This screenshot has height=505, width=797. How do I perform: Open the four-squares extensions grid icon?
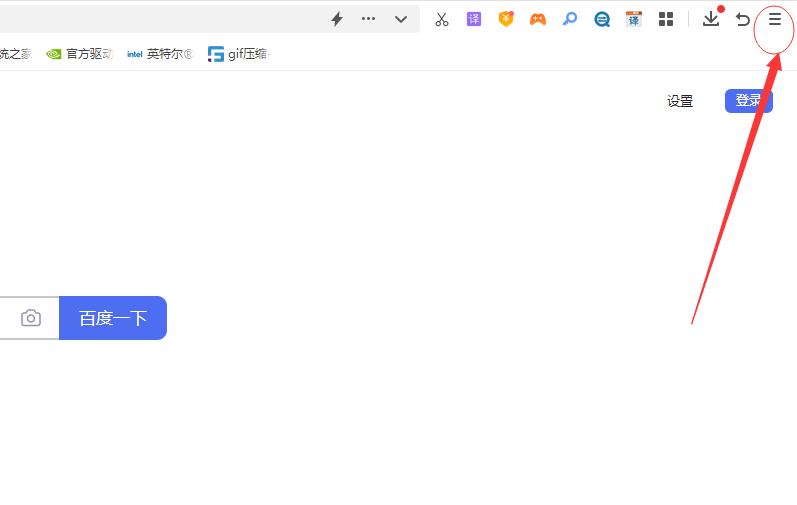[666, 19]
